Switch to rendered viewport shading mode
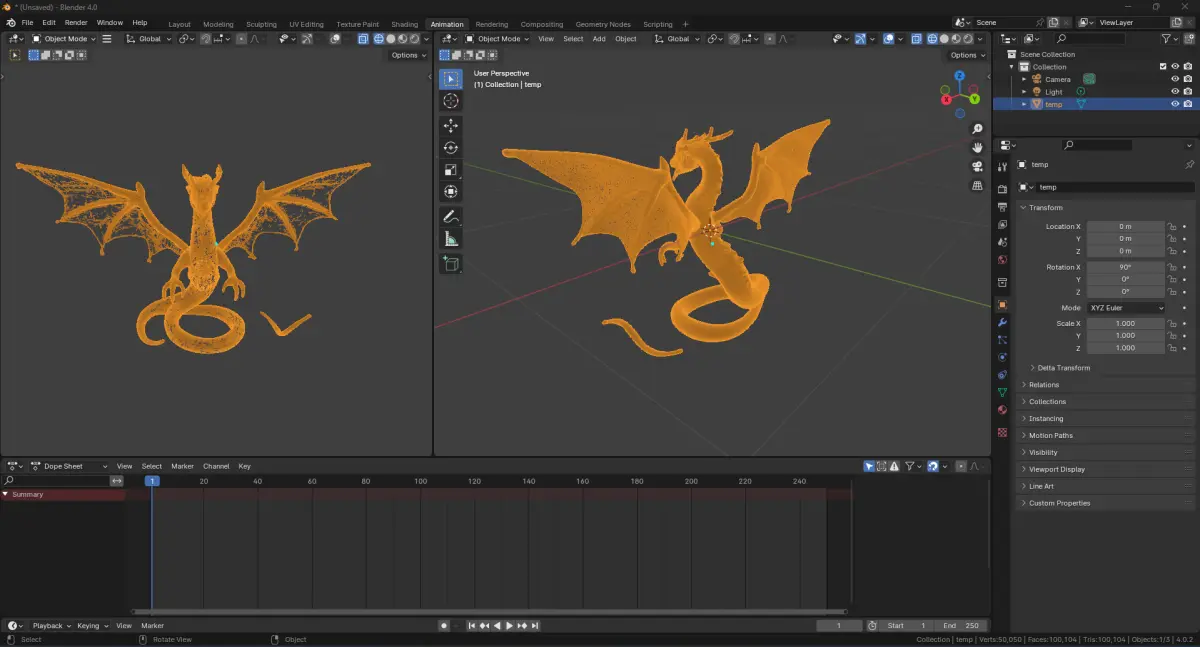The image size is (1200, 647). [969, 39]
